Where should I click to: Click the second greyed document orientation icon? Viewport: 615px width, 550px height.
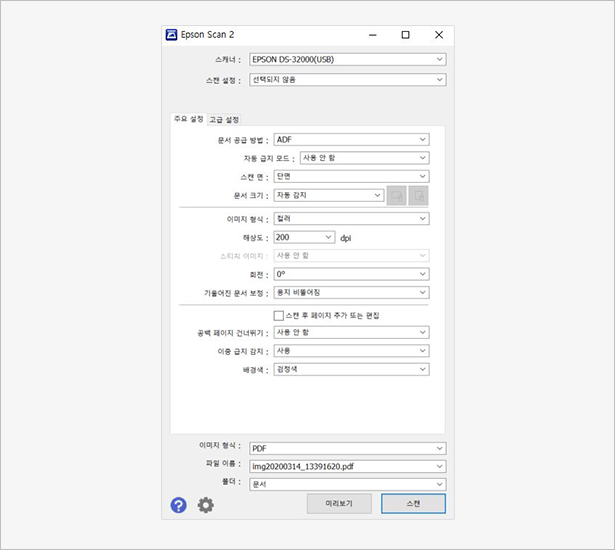(x=418, y=195)
